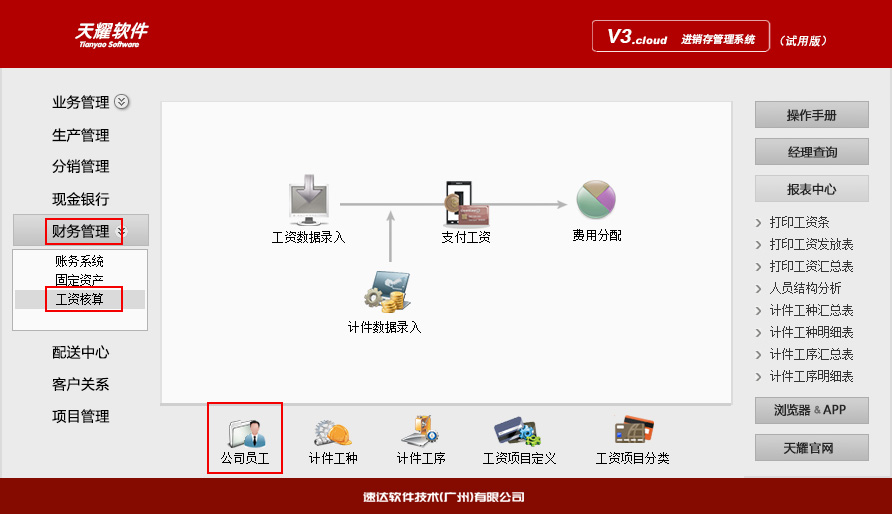
Task: Open the 公司员工 employee icon
Action: (x=246, y=433)
